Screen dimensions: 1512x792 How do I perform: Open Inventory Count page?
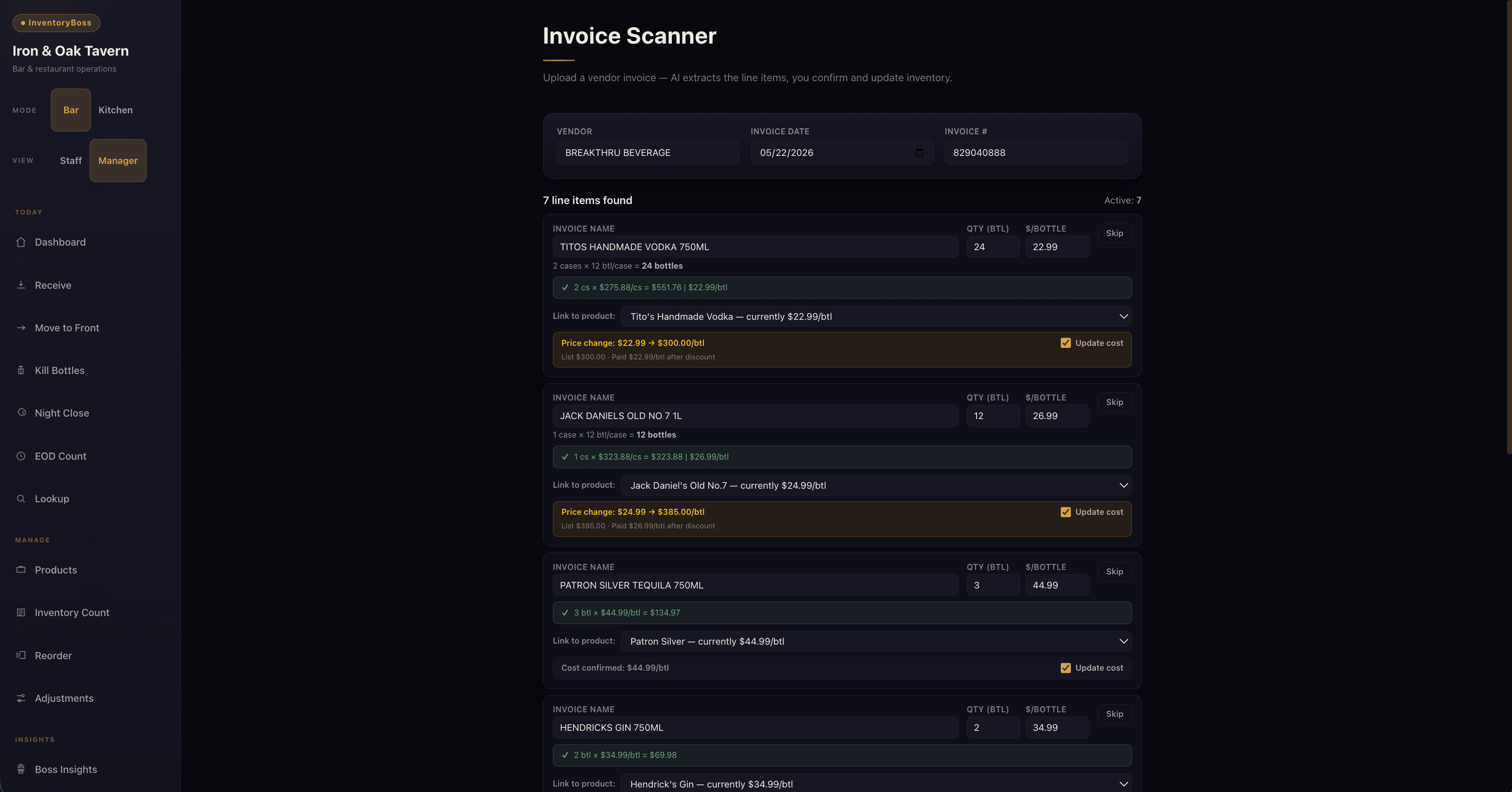[90, 613]
